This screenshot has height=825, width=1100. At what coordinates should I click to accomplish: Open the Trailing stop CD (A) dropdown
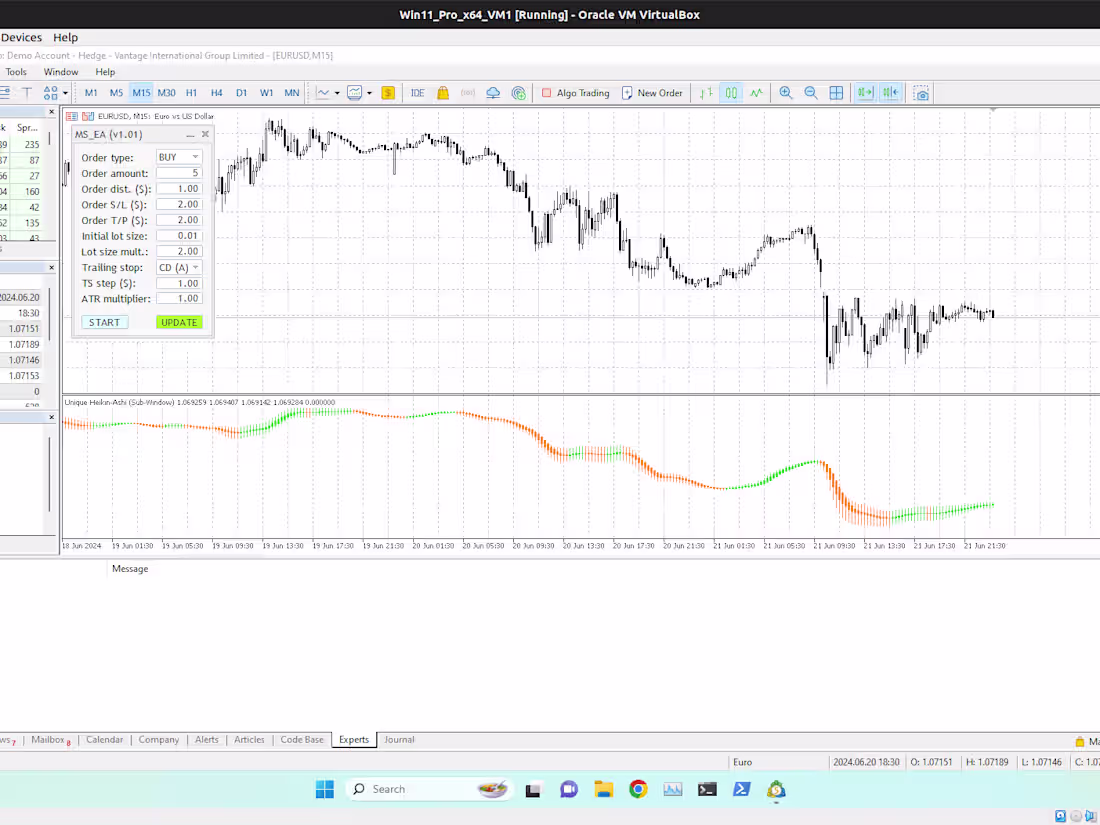pos(178,267)
